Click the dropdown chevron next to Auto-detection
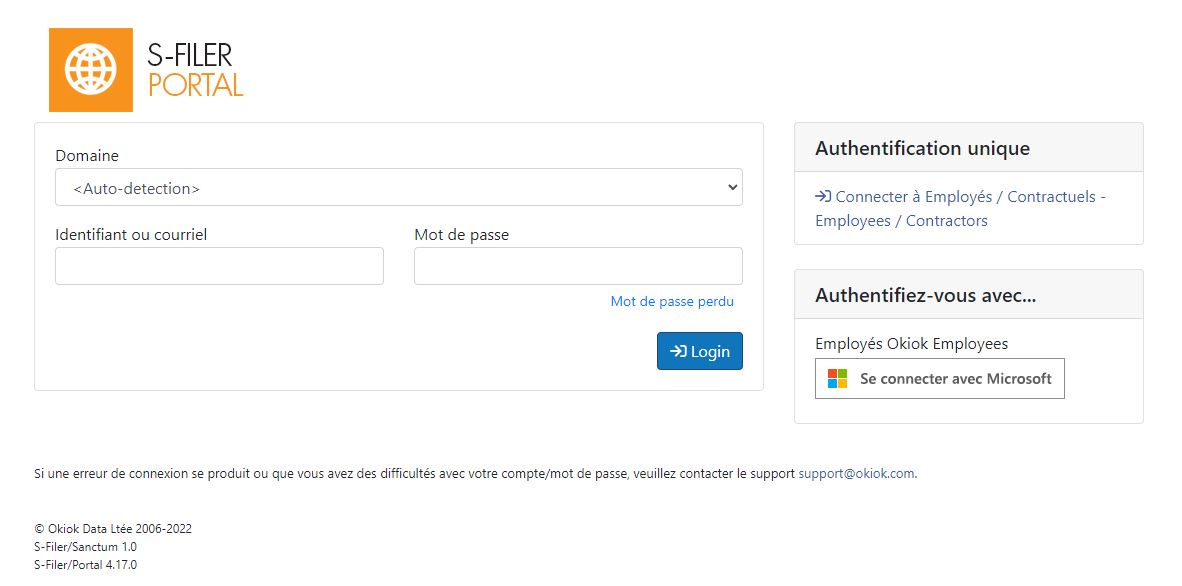This screenshot has width=1182, height=586. tap(731, 187)
